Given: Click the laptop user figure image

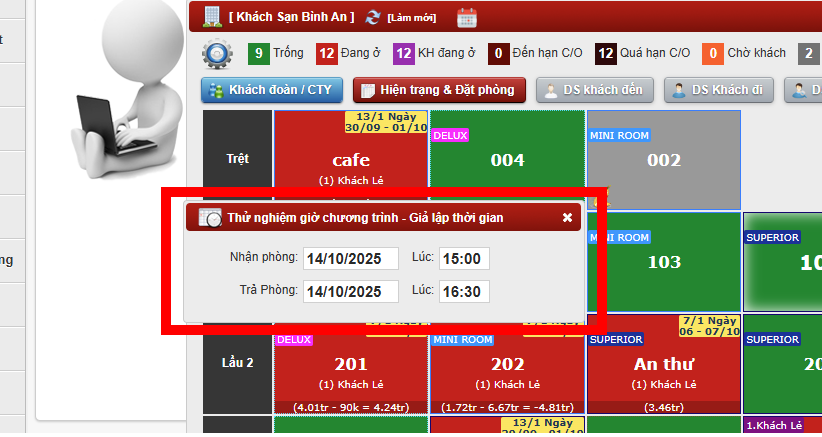Looking at the screenshot, I should pos(127,89).
